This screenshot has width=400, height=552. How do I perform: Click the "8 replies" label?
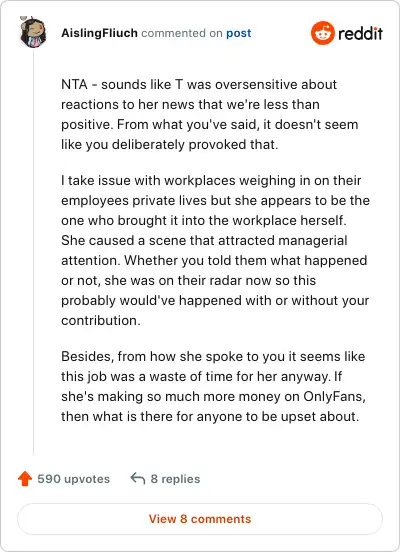175,479
